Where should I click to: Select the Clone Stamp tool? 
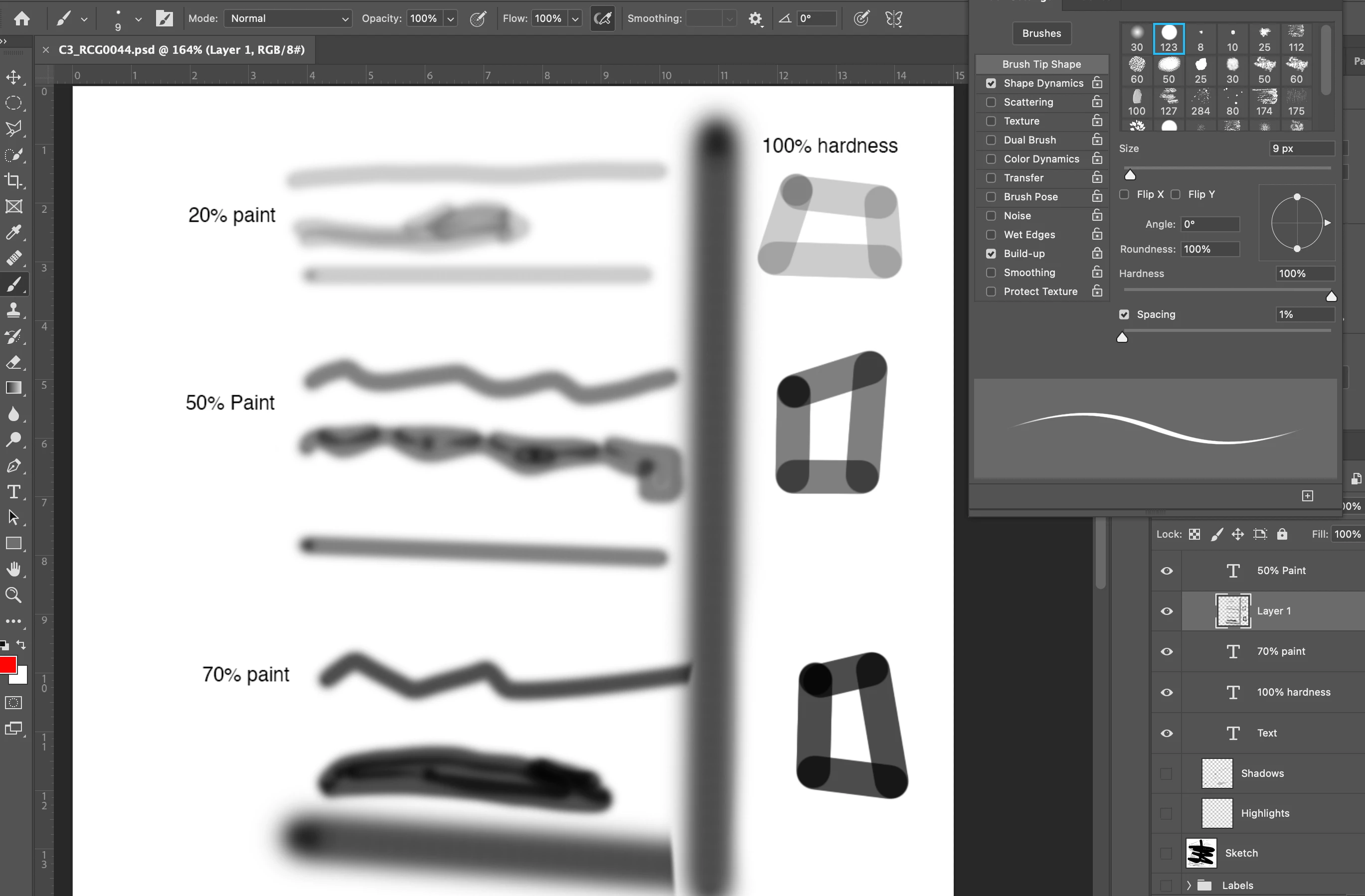(x=14, y=310)
